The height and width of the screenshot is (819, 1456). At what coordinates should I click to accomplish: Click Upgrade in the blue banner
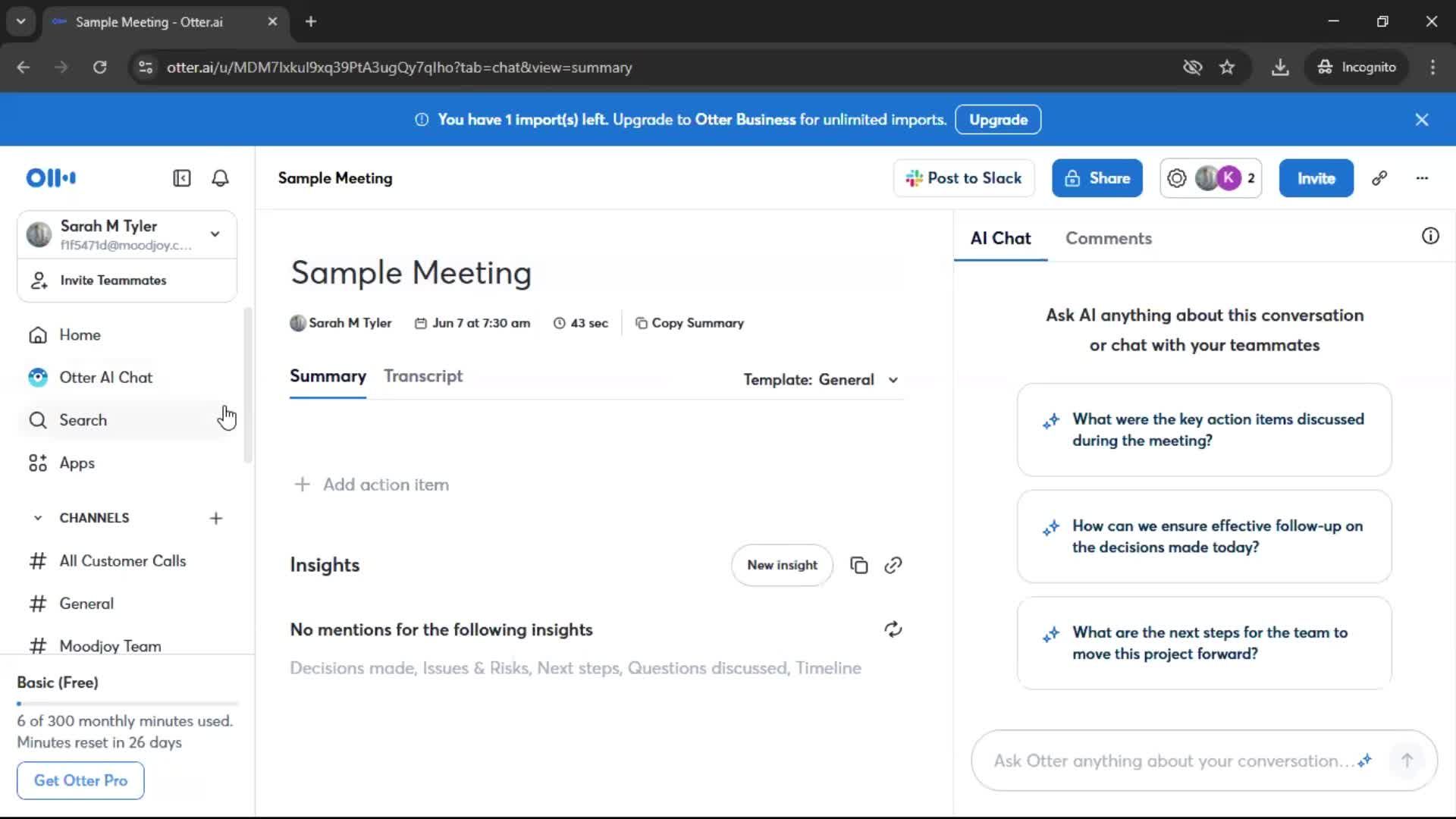998,120
